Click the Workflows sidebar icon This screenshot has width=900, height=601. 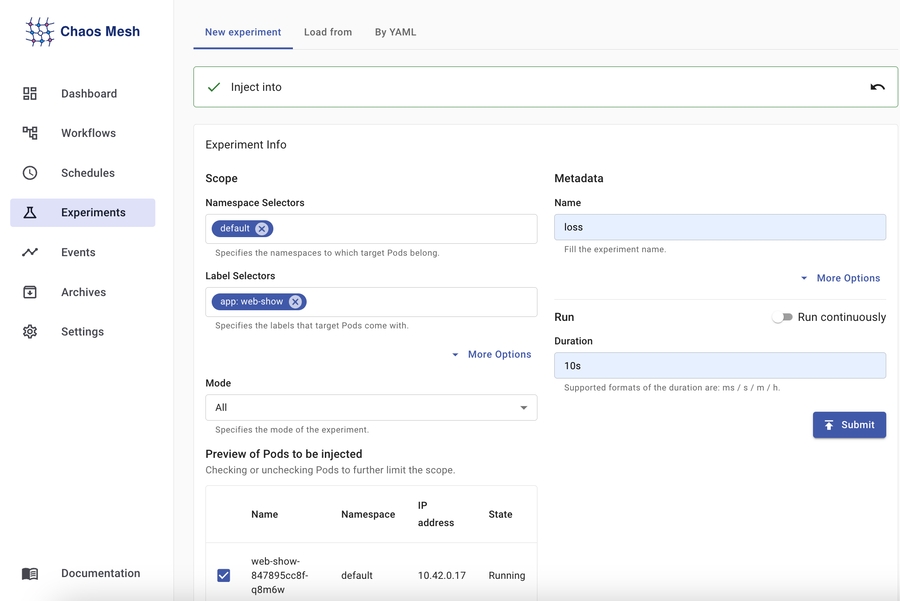[30, 133]
